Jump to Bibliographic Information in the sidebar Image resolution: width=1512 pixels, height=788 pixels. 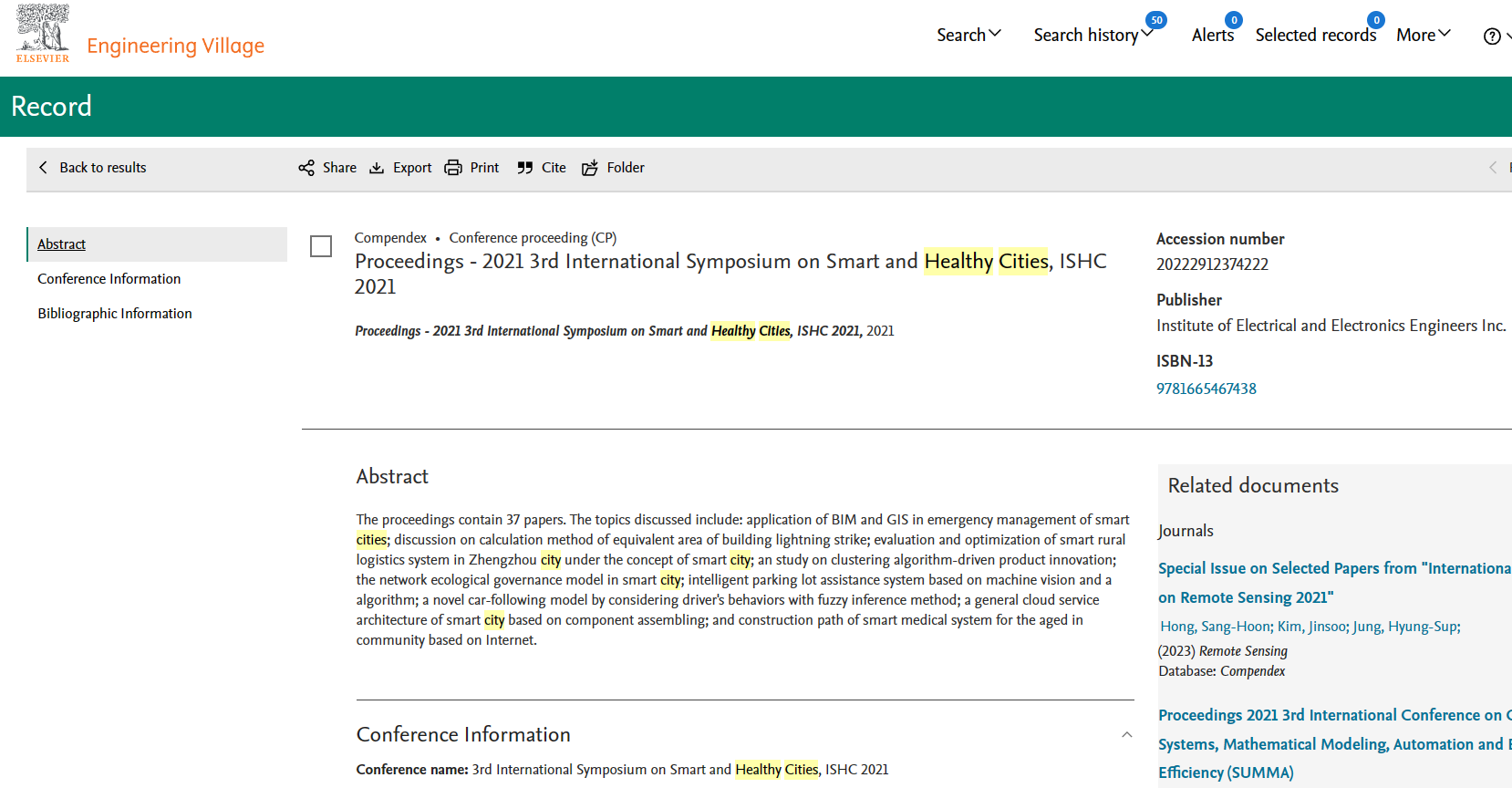click(115, 314)
